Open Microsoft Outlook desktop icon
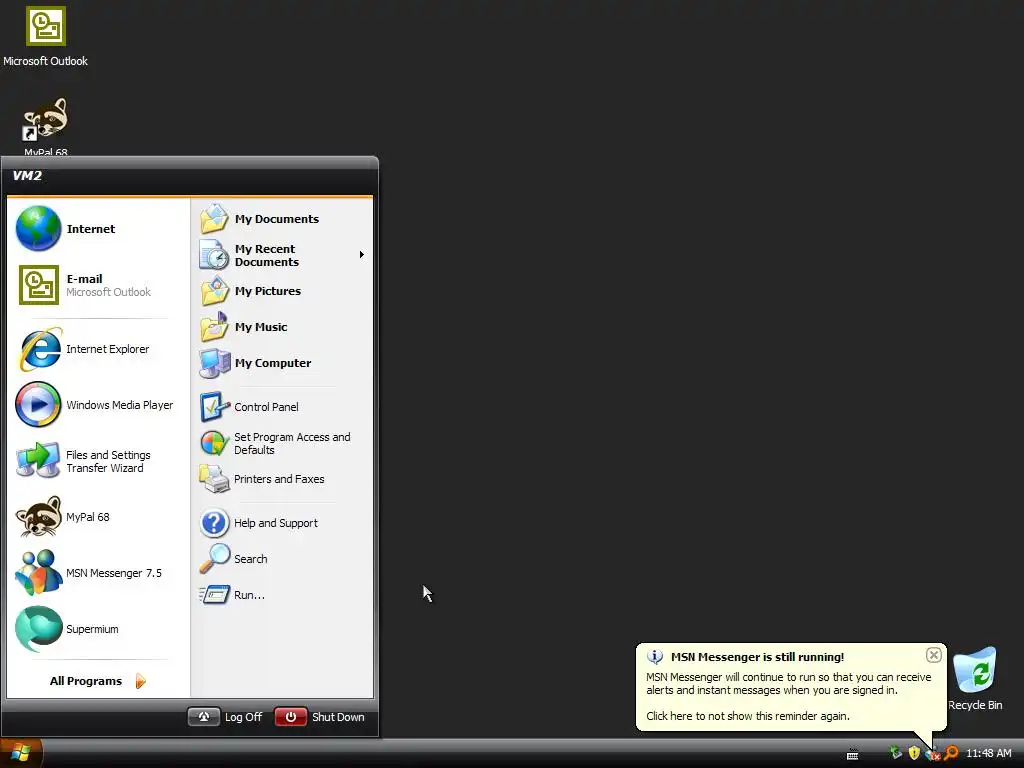 tap(46, 36)
